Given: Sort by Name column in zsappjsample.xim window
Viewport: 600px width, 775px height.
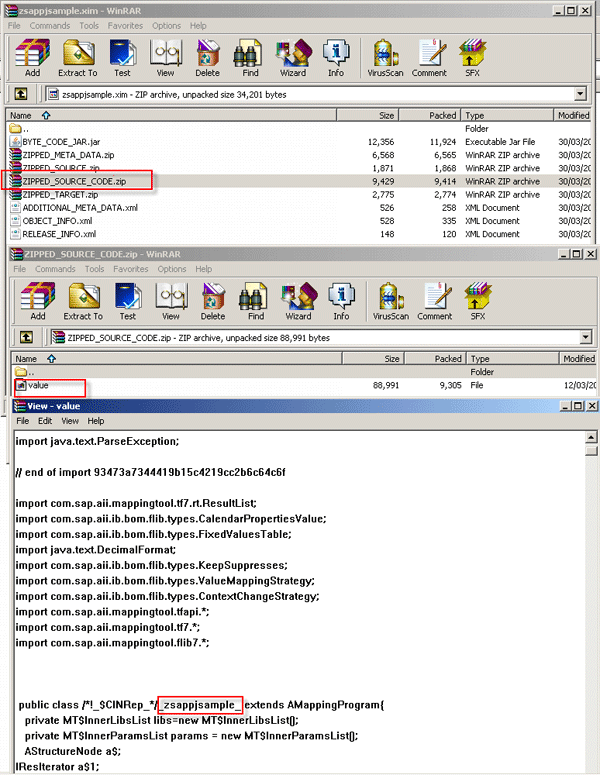Looking at the screenshot, I should pos(171,115).
